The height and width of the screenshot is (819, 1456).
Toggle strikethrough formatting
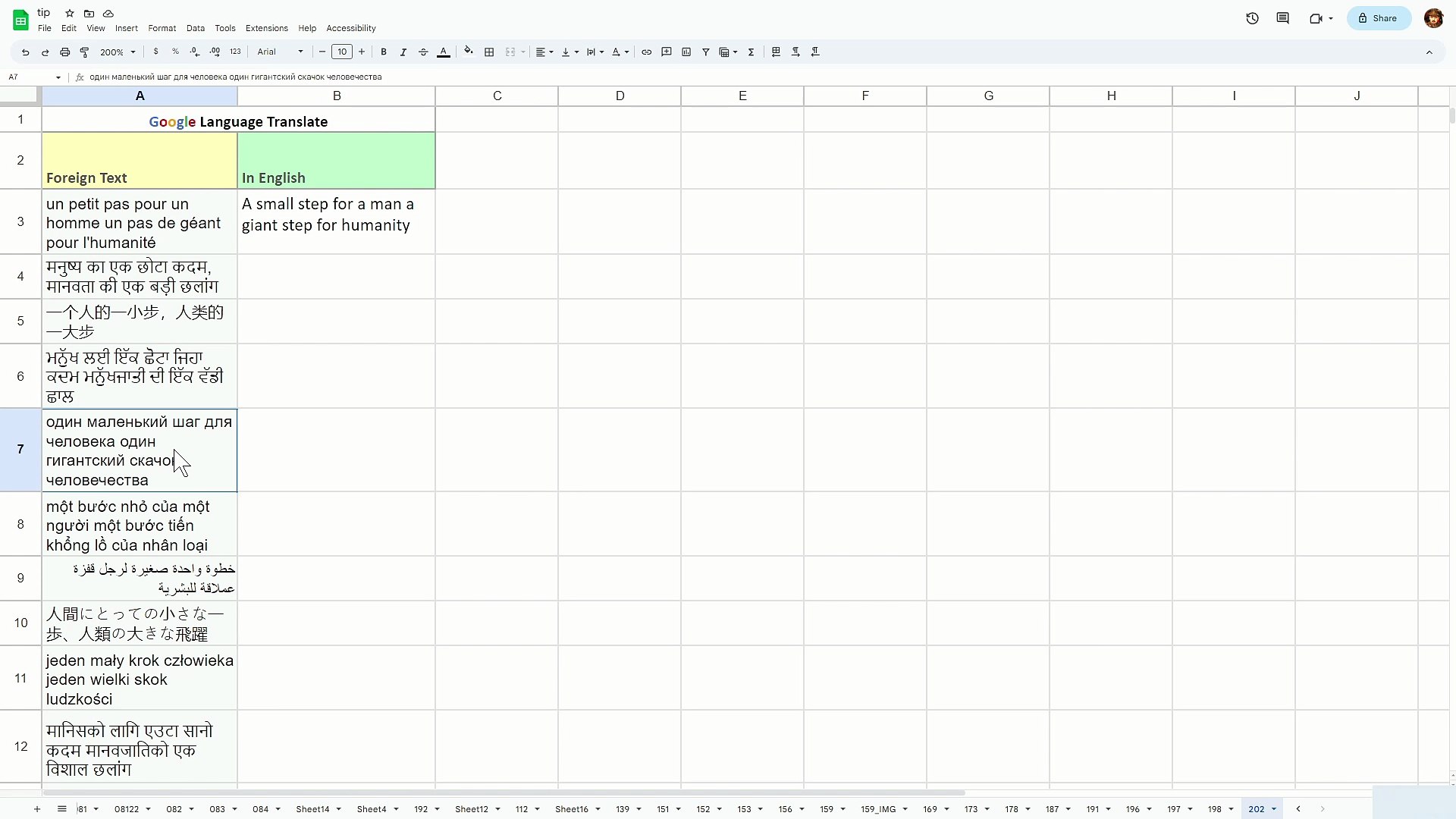point(423,52)
